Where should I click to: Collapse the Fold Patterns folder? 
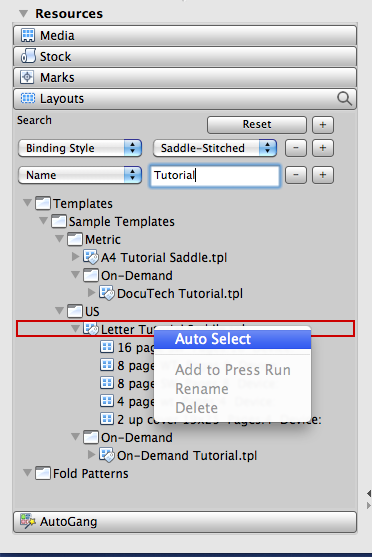[x=27, y=473]
